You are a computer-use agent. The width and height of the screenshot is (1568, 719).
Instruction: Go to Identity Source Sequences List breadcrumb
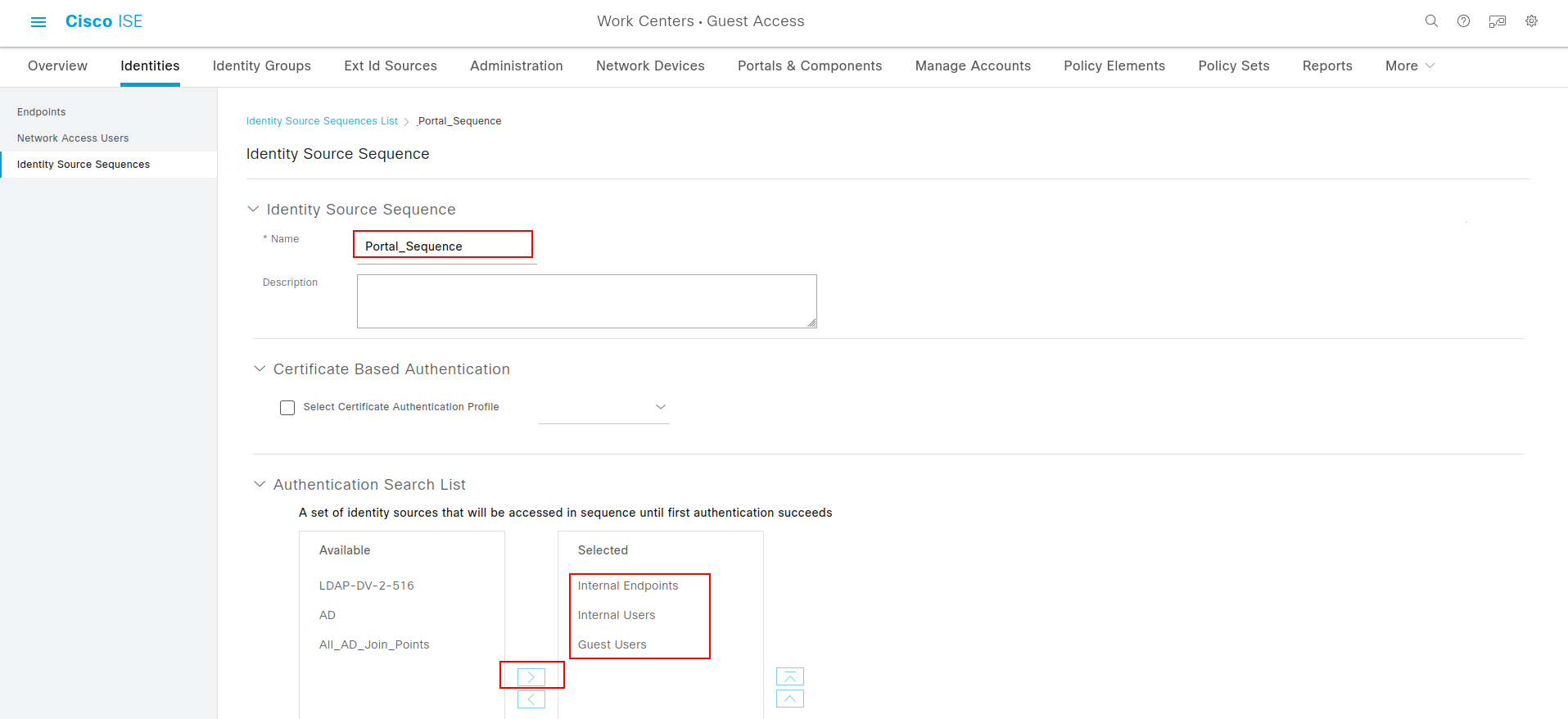pyautogui.click(x=322, y=121)
